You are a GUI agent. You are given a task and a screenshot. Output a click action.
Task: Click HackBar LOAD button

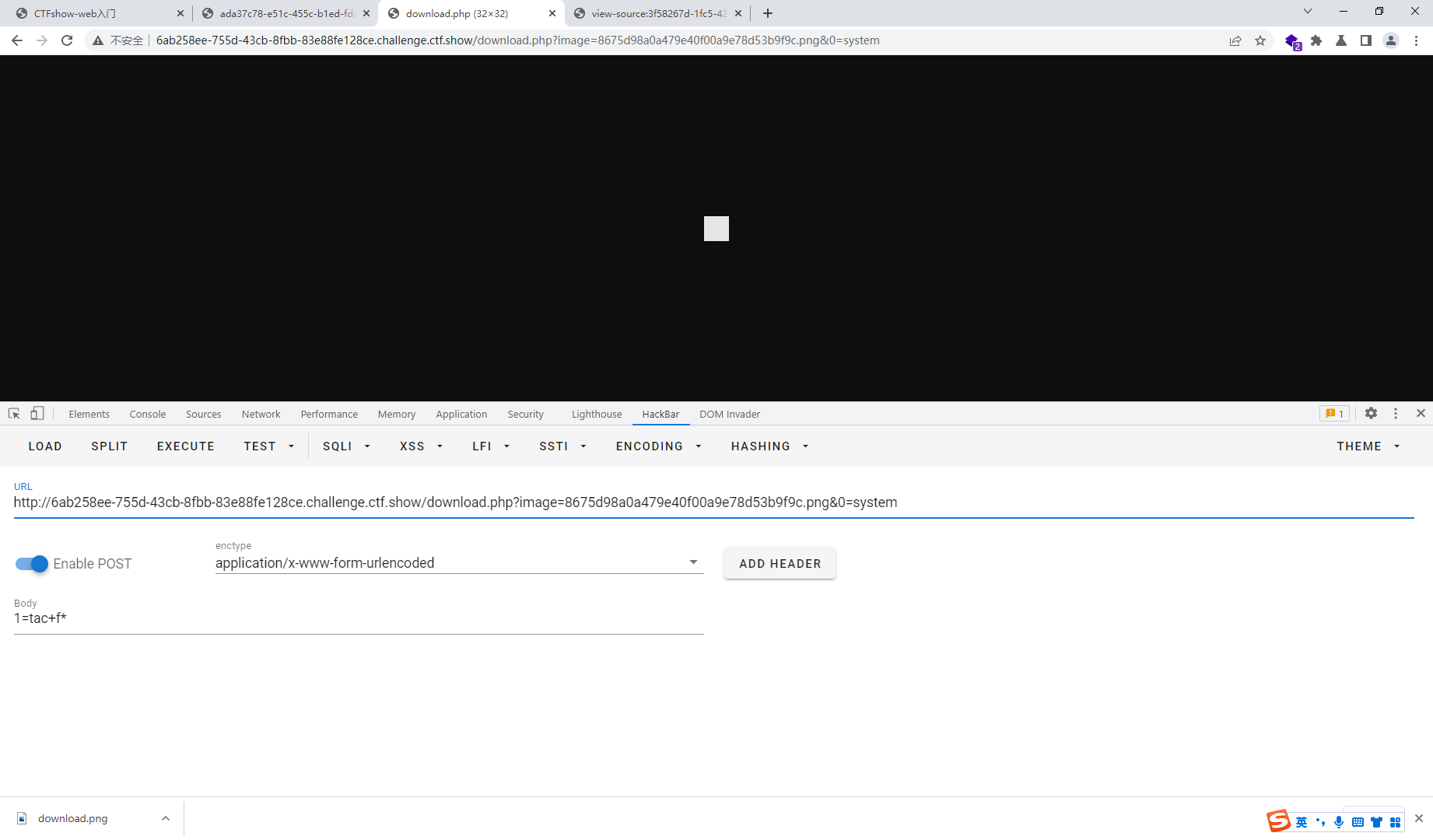(45, 446)
